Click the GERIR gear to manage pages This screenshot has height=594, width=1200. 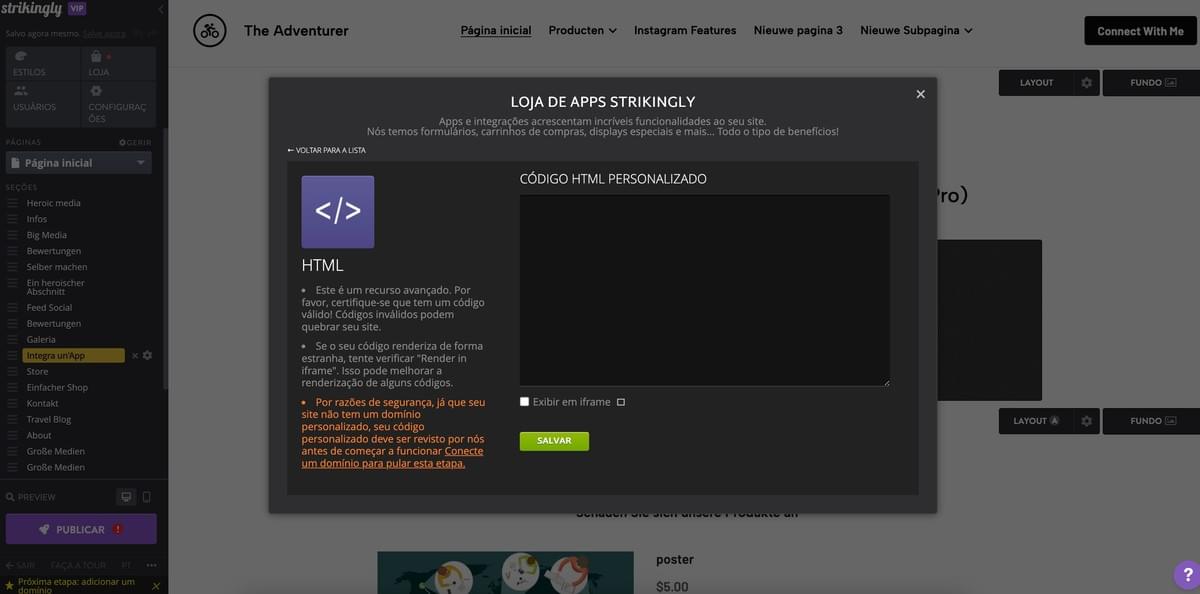135,143
